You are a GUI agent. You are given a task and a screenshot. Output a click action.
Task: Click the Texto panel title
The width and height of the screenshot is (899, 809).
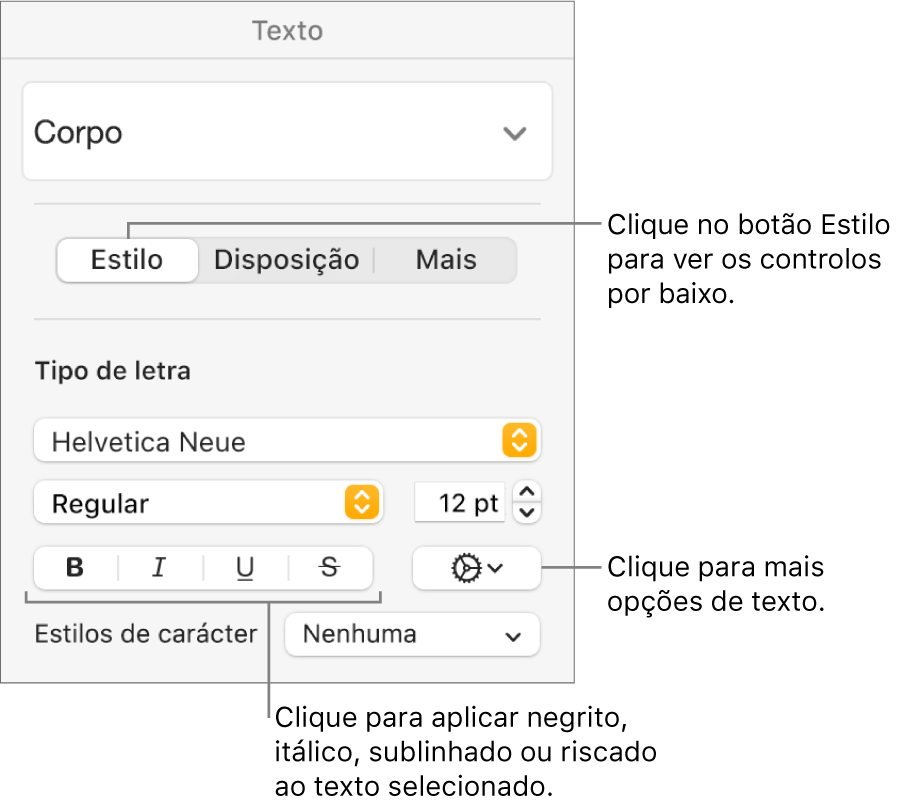pos(287,30)
